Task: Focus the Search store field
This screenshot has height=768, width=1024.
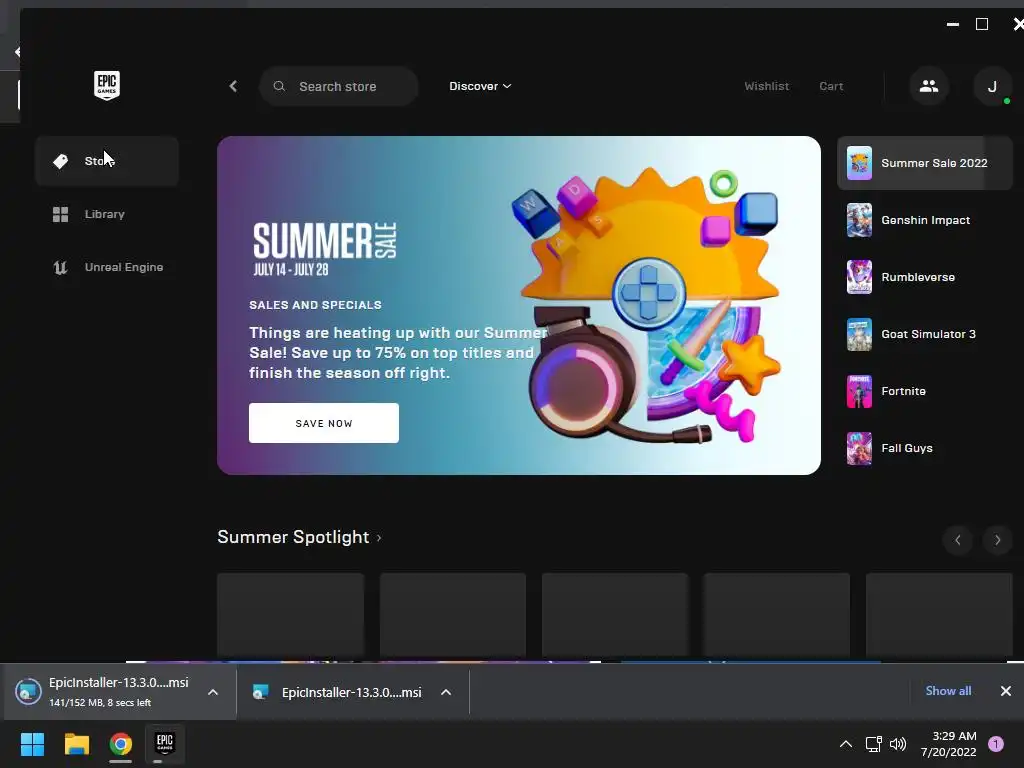Action: (x=339, y=86)
